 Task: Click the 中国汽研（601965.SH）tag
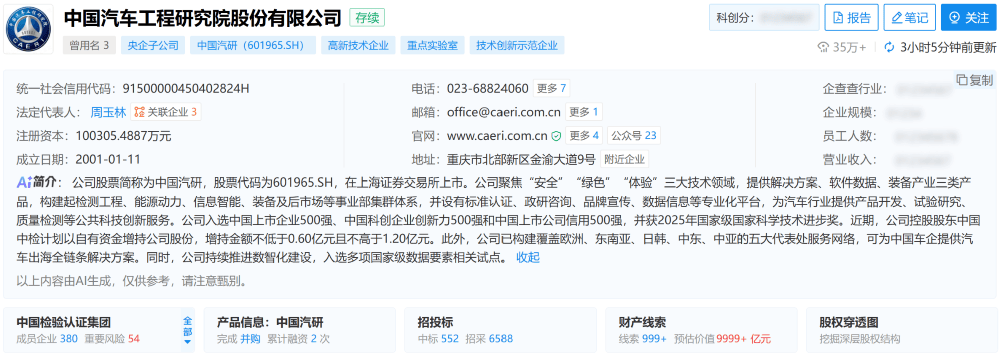[253, 45]
